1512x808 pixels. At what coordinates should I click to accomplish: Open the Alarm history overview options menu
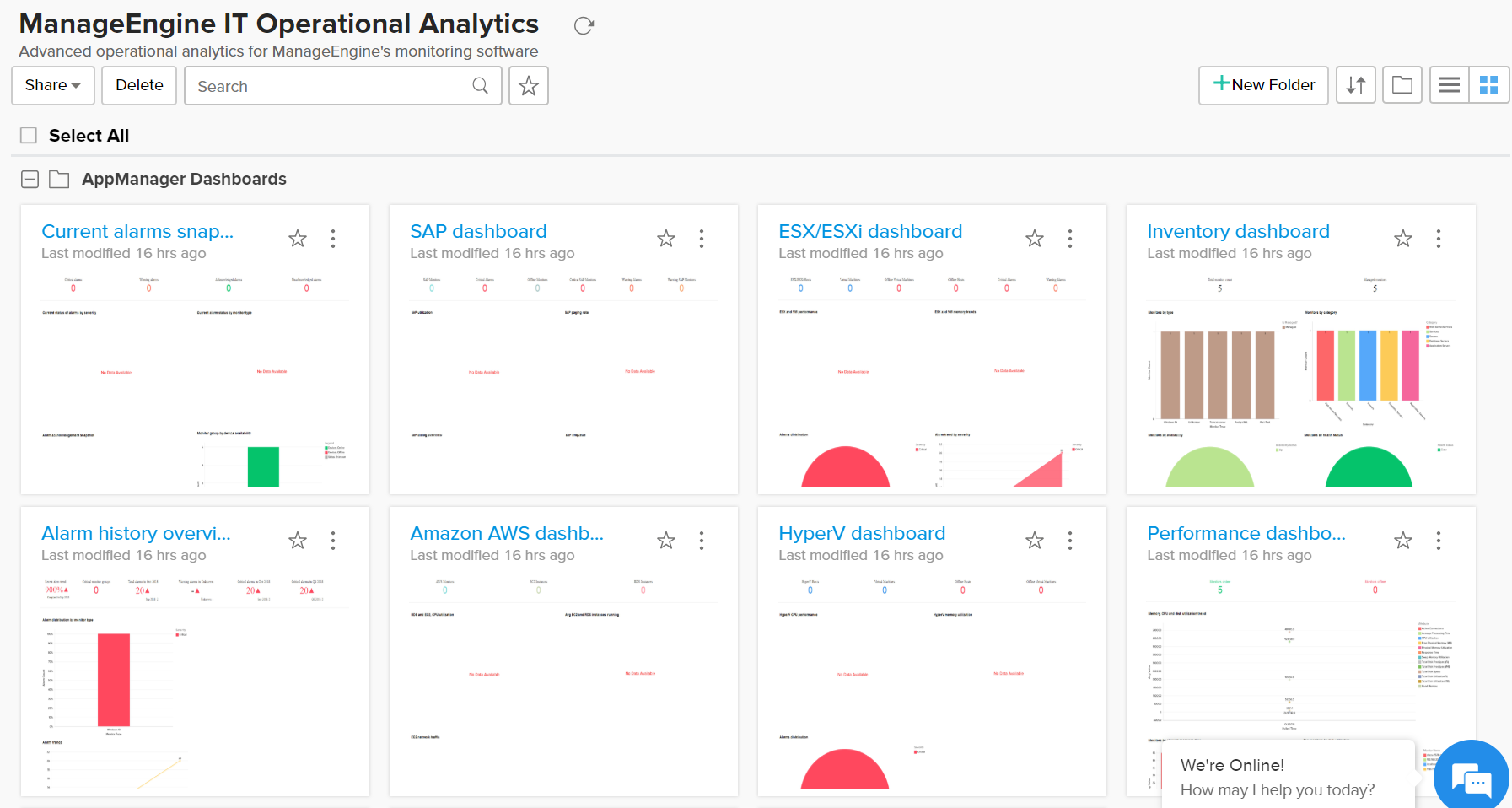[333, 541]
